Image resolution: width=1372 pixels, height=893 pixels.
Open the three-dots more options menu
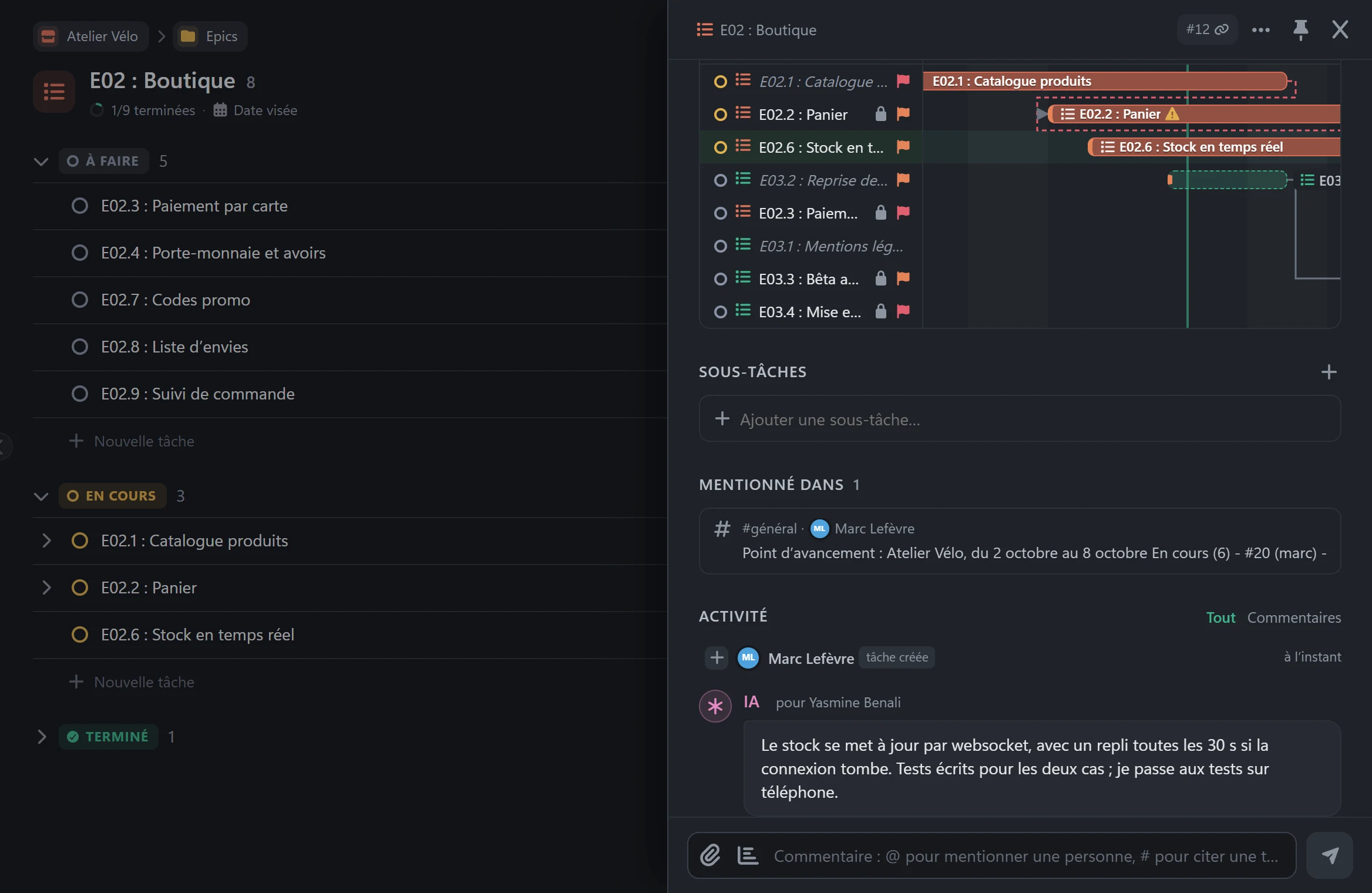pyautogui.click(x=1260, y=30)
